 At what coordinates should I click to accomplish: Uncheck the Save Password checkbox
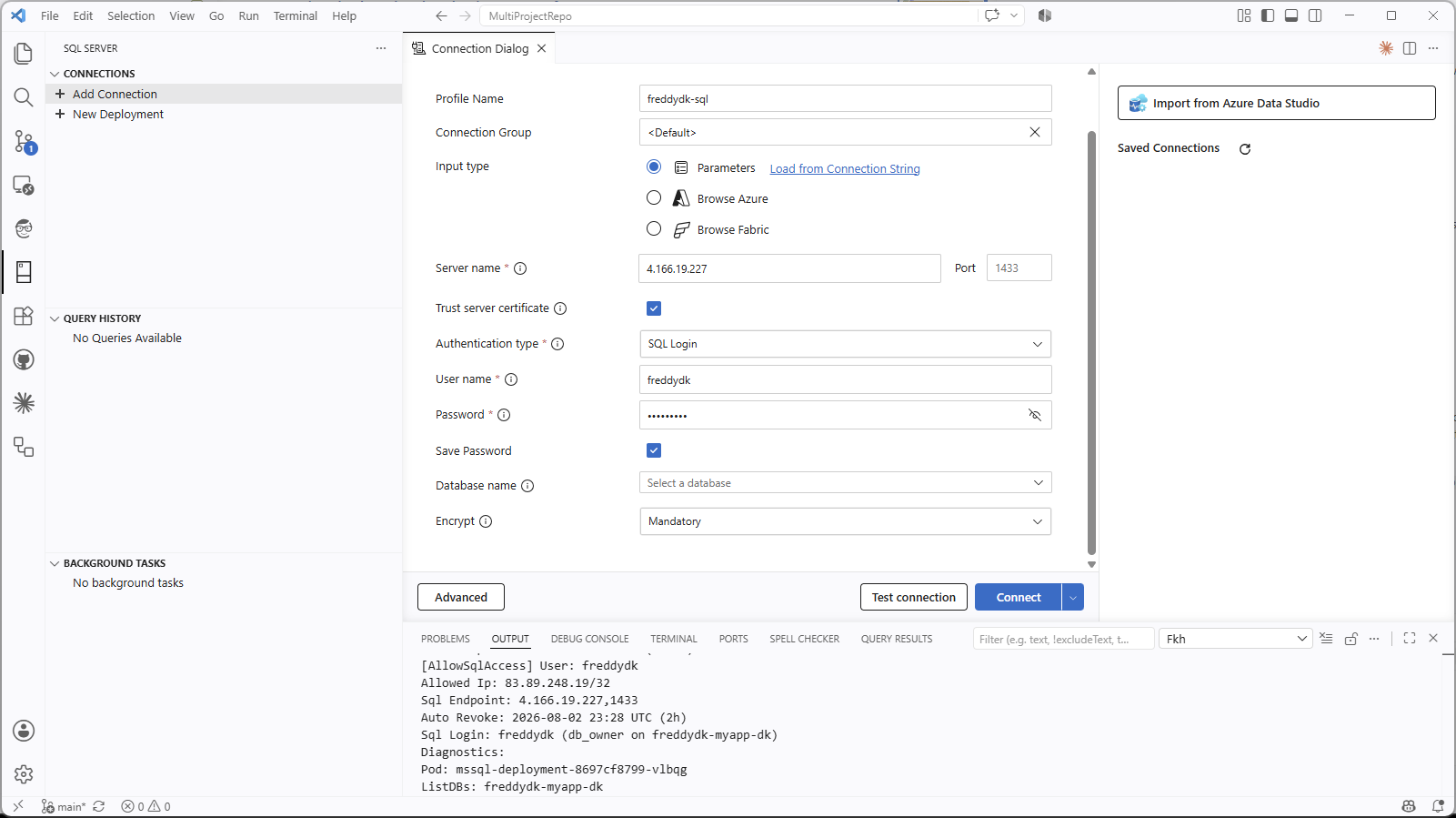click(654, 450)
